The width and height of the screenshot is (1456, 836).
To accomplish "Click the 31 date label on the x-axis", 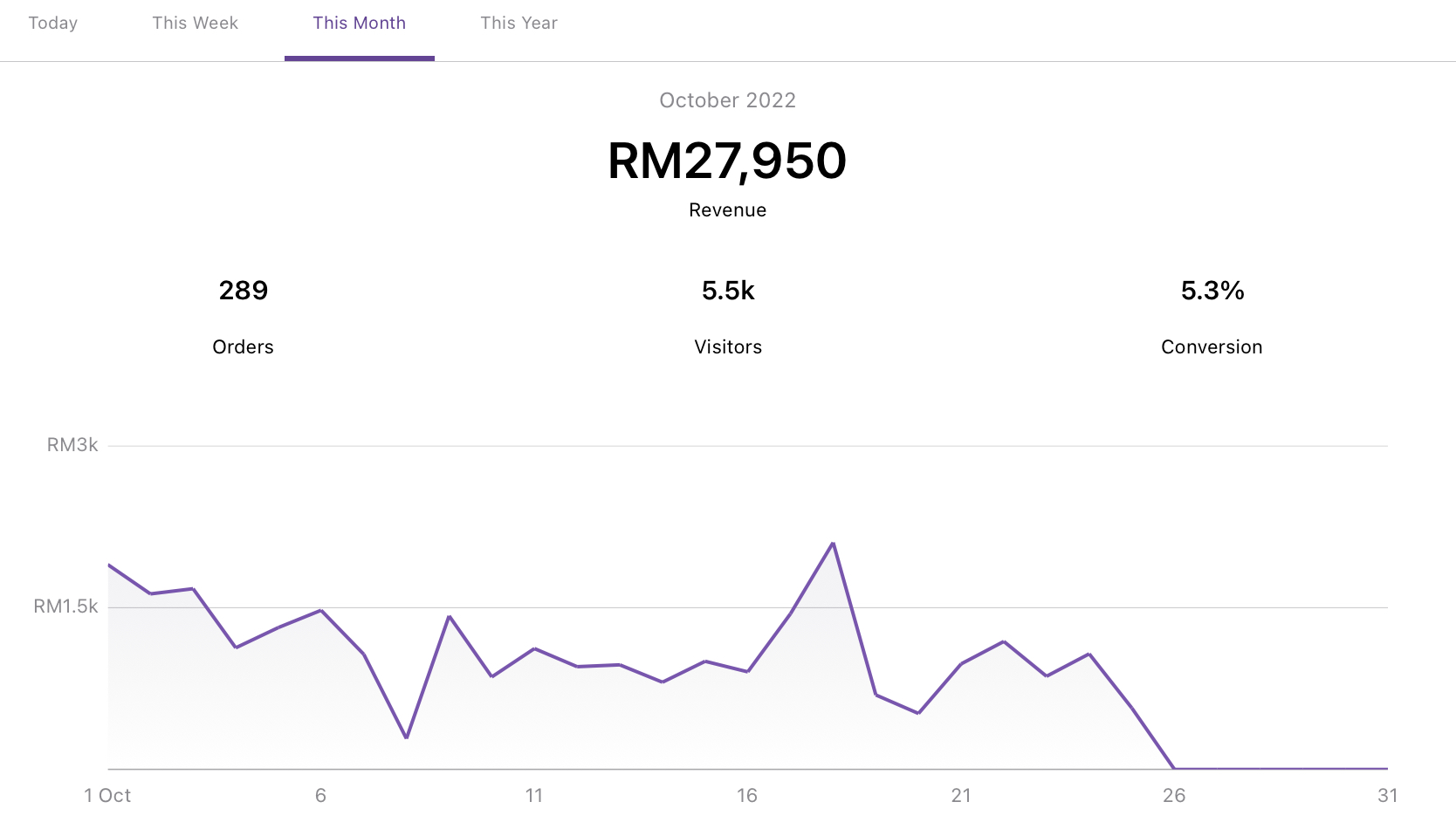I will pyautogui.click(x=1387, y=796).
